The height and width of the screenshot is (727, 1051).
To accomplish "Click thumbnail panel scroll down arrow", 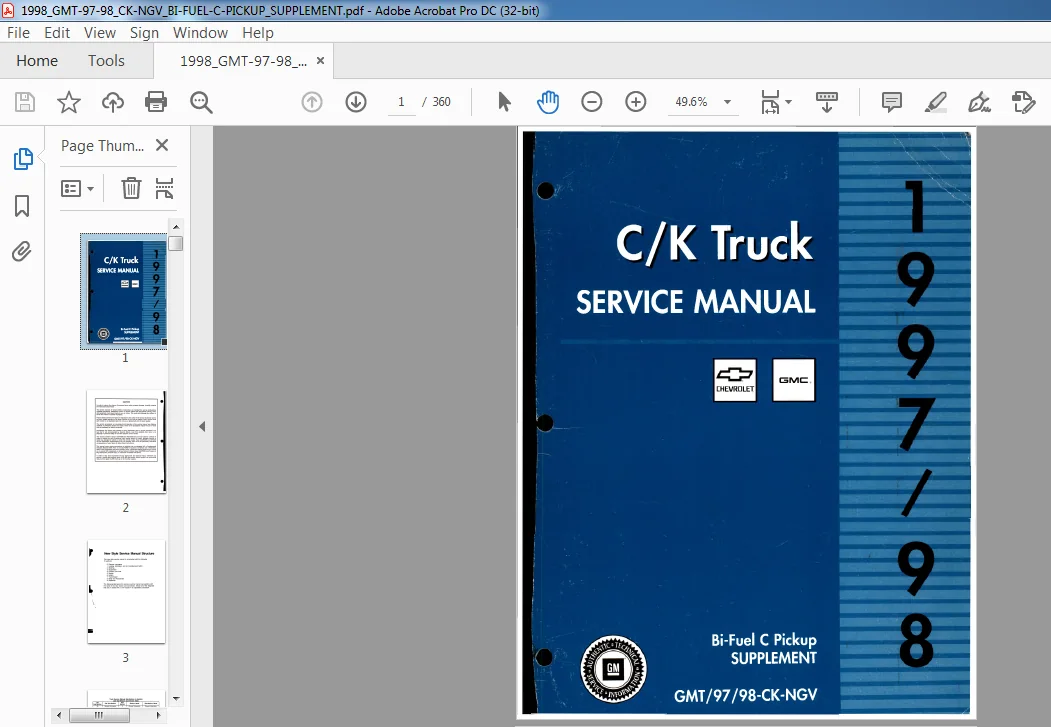I will pyautogui.click(x=176, y=699).
